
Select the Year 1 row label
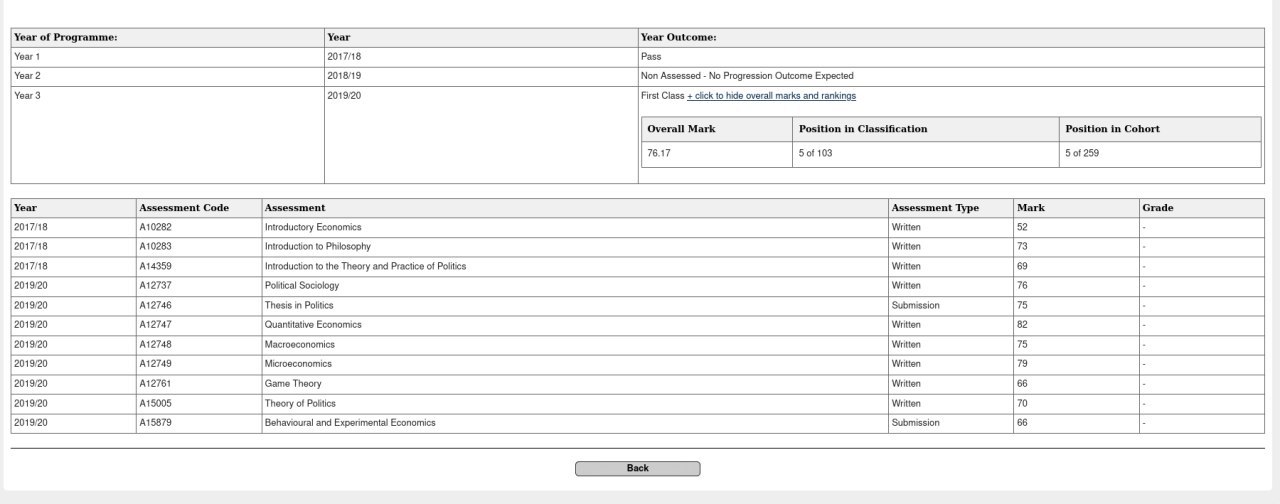click(27, 57)
